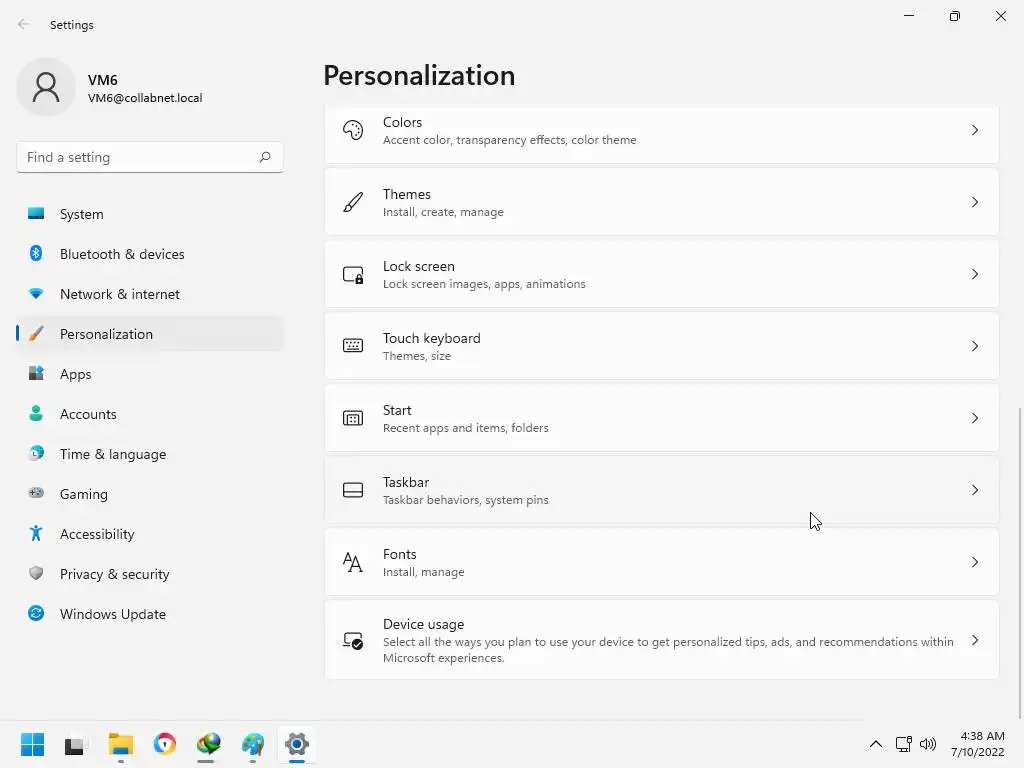Image resolution: width=1024 pixels, height=768 pixels.
Task: Expand the Lock screen row chevron
Action: click(x=974, y=274)
